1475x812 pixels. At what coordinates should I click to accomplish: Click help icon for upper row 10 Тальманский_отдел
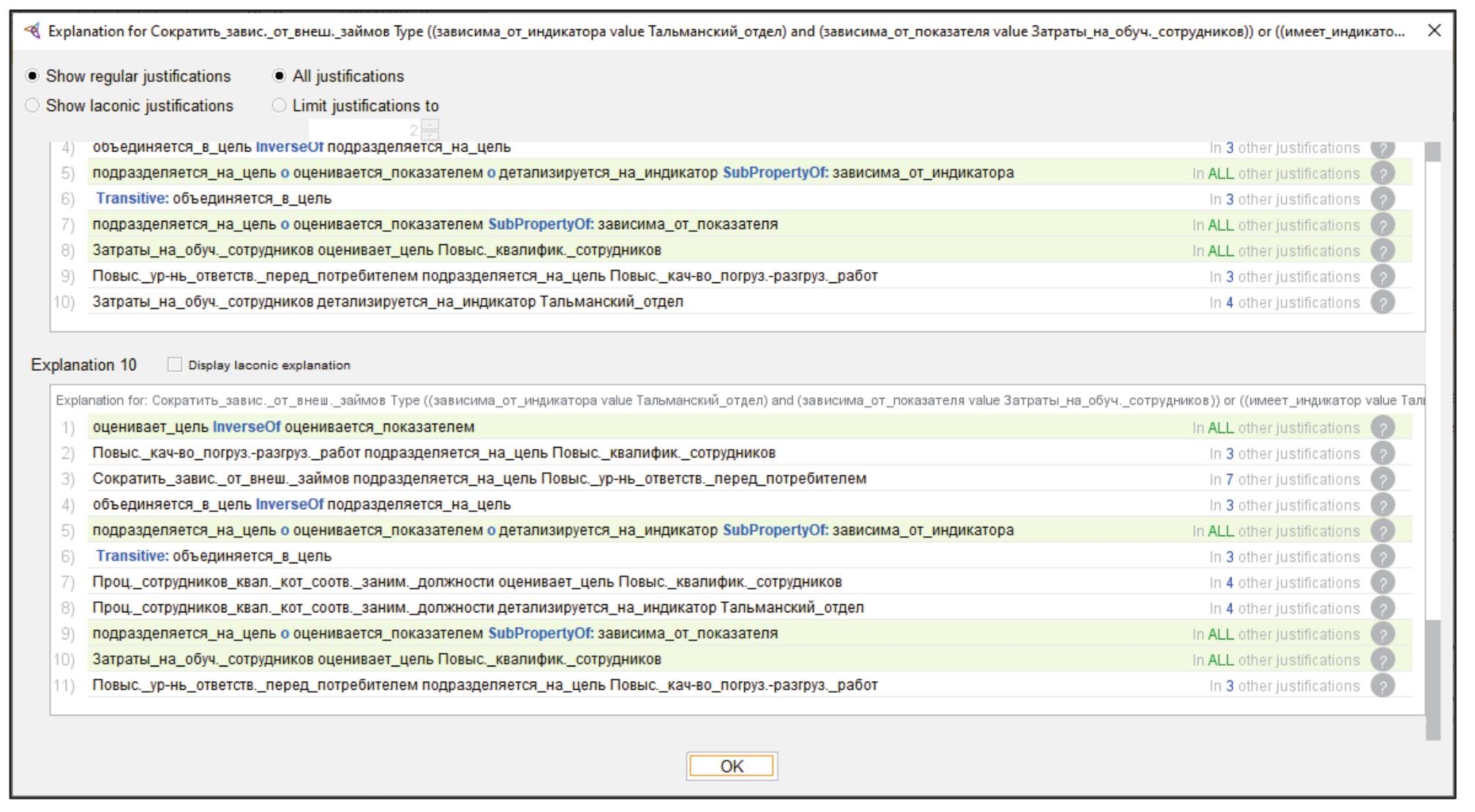click(1382, 302)
